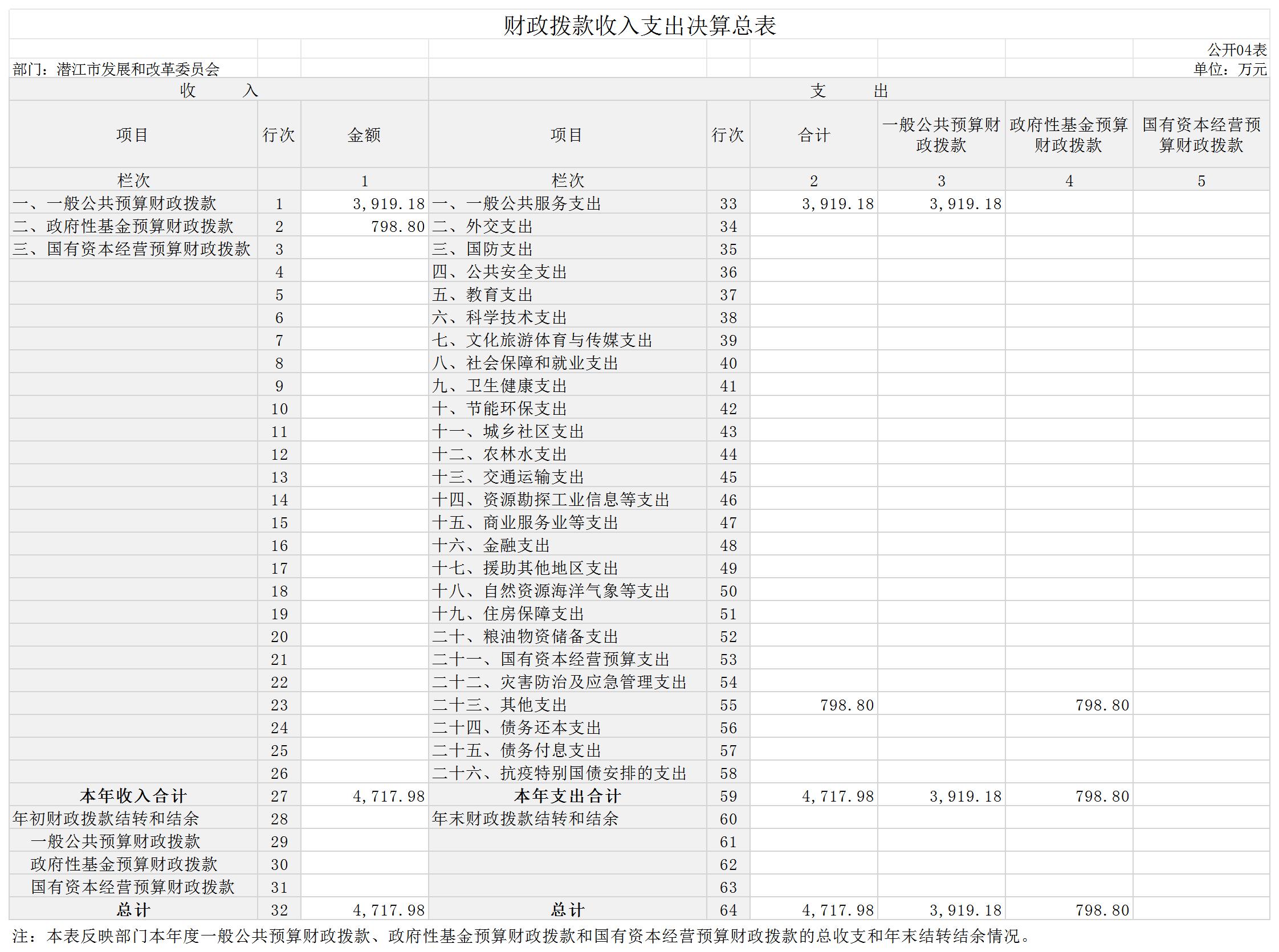Screen dimensions: 1279x952
Task: Click the 收入 section header
Action: point(218,91)
